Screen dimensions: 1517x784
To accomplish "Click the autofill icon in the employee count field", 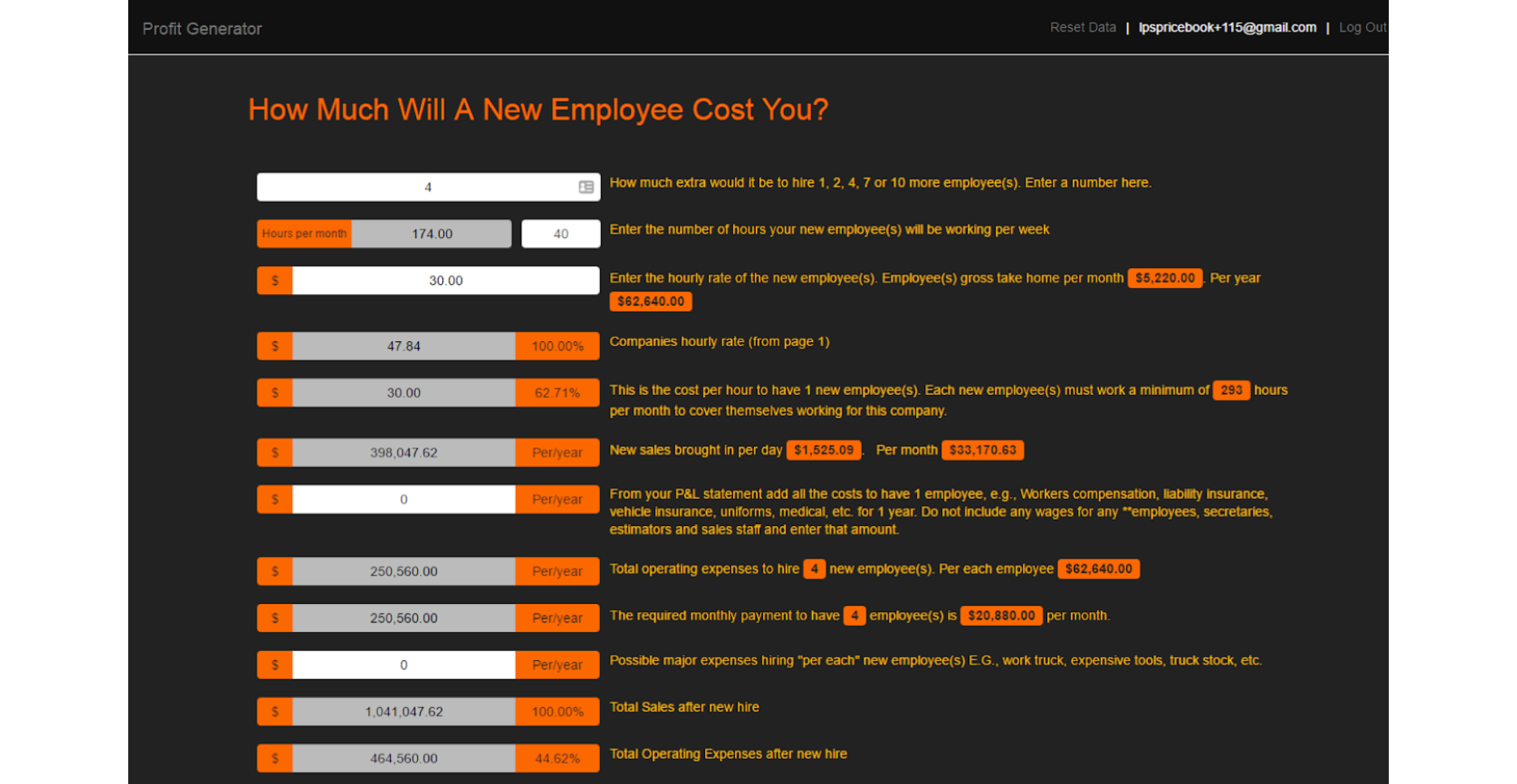I will tap(585, 187).
